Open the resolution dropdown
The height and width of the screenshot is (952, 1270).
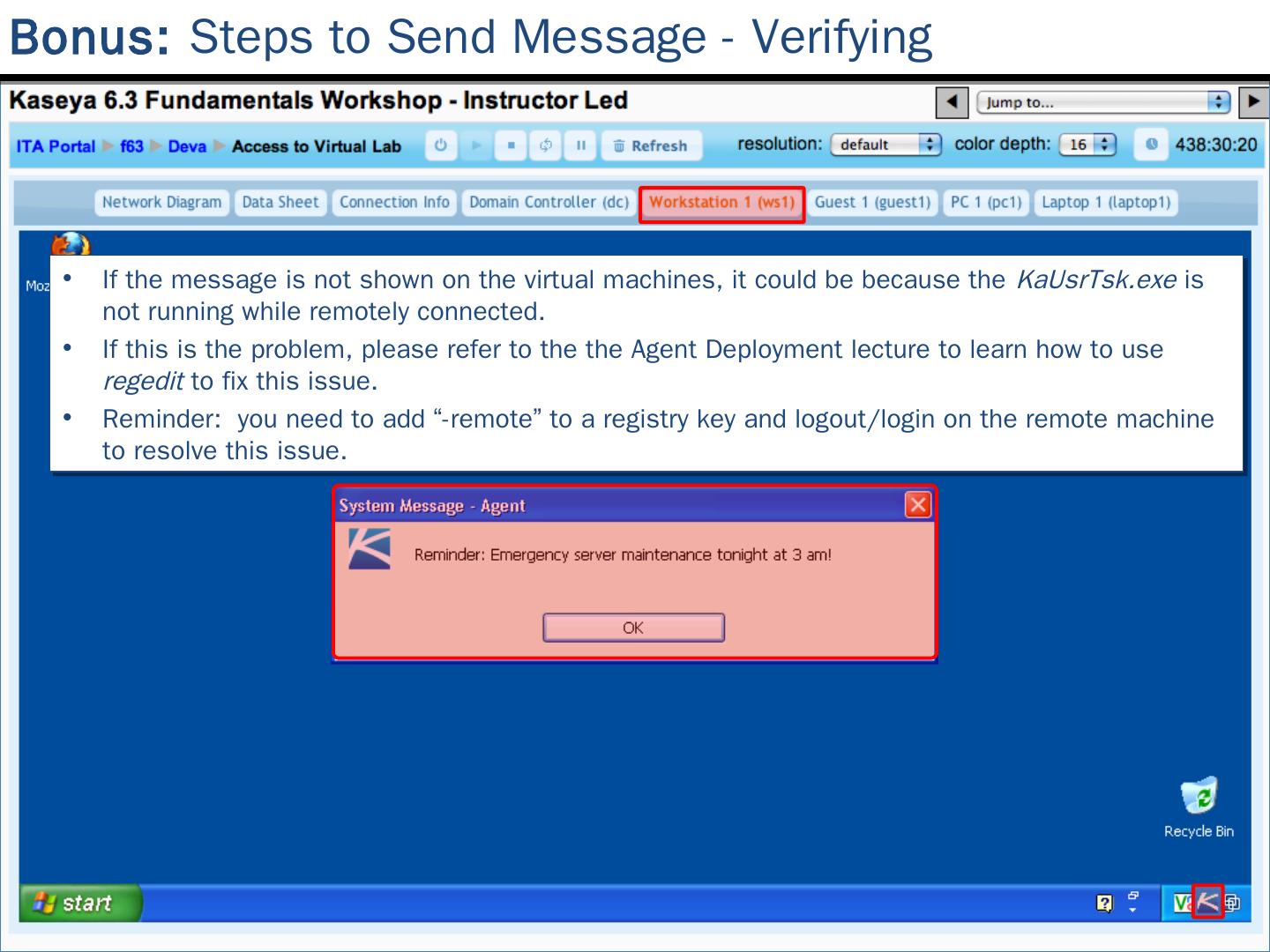[x=886, y=145]
